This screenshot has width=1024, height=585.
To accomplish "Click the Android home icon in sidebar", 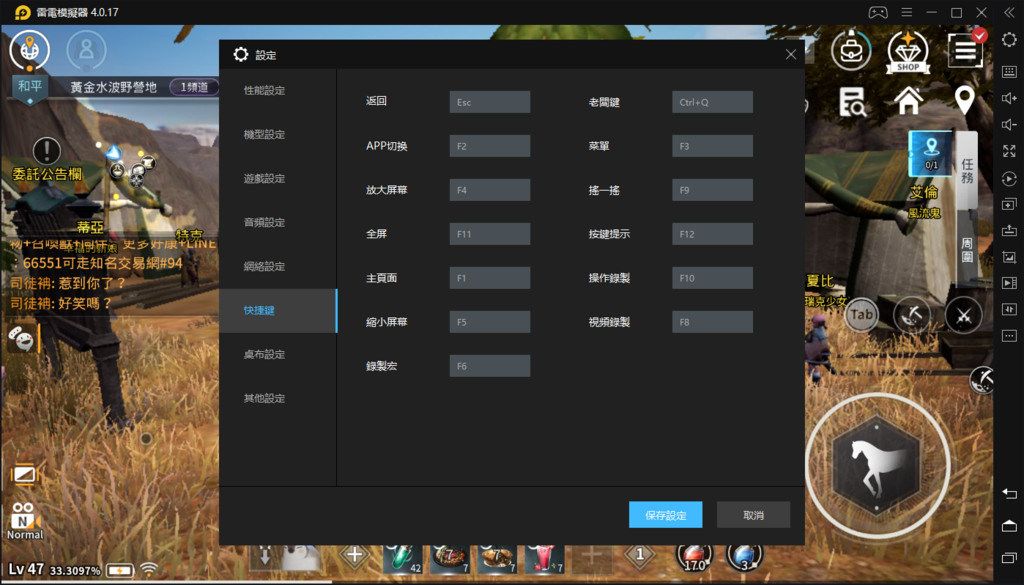I will [1009, 526].
